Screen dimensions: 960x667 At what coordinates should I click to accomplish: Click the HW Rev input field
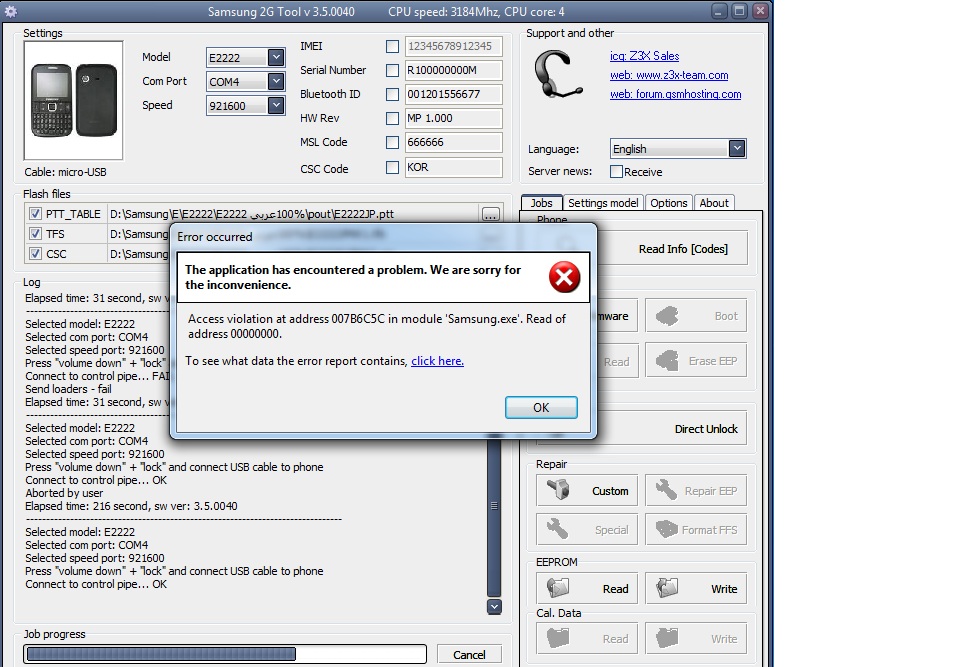coord(454,118)
